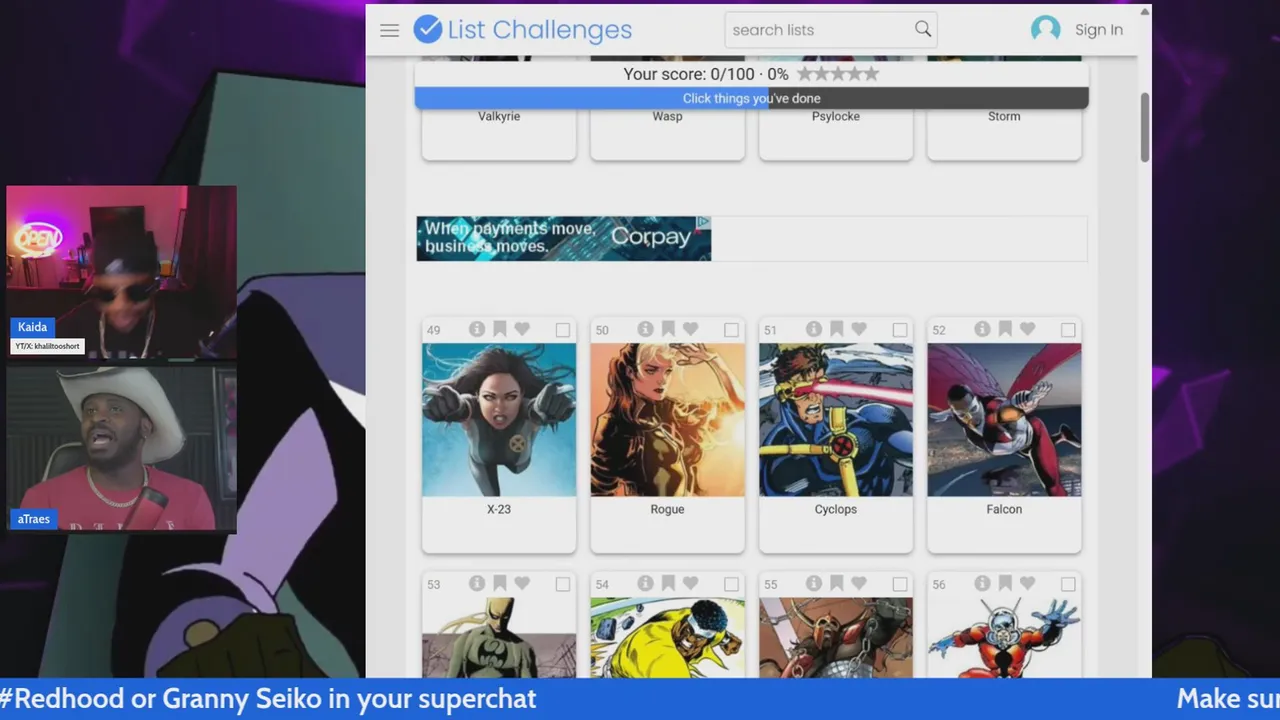The height and width of the screenshot is (720, 1280).
Task: Open info icon on Cyclops card
Action: 814,329
